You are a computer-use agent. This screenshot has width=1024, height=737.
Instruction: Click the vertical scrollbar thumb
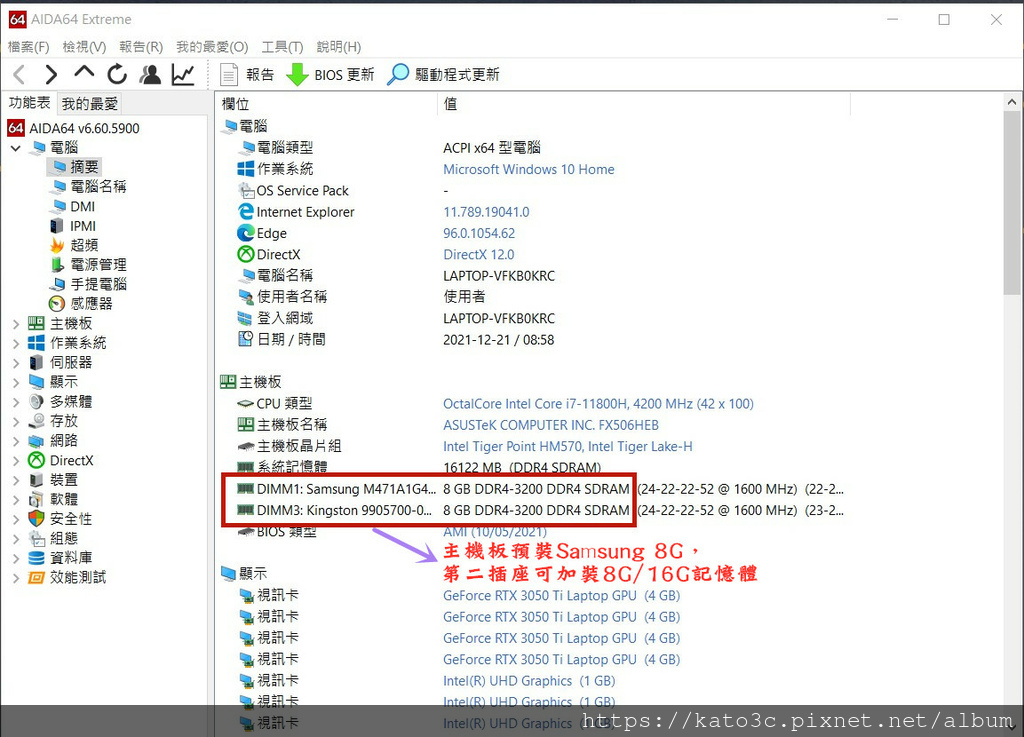click(x=1012, y=203)
